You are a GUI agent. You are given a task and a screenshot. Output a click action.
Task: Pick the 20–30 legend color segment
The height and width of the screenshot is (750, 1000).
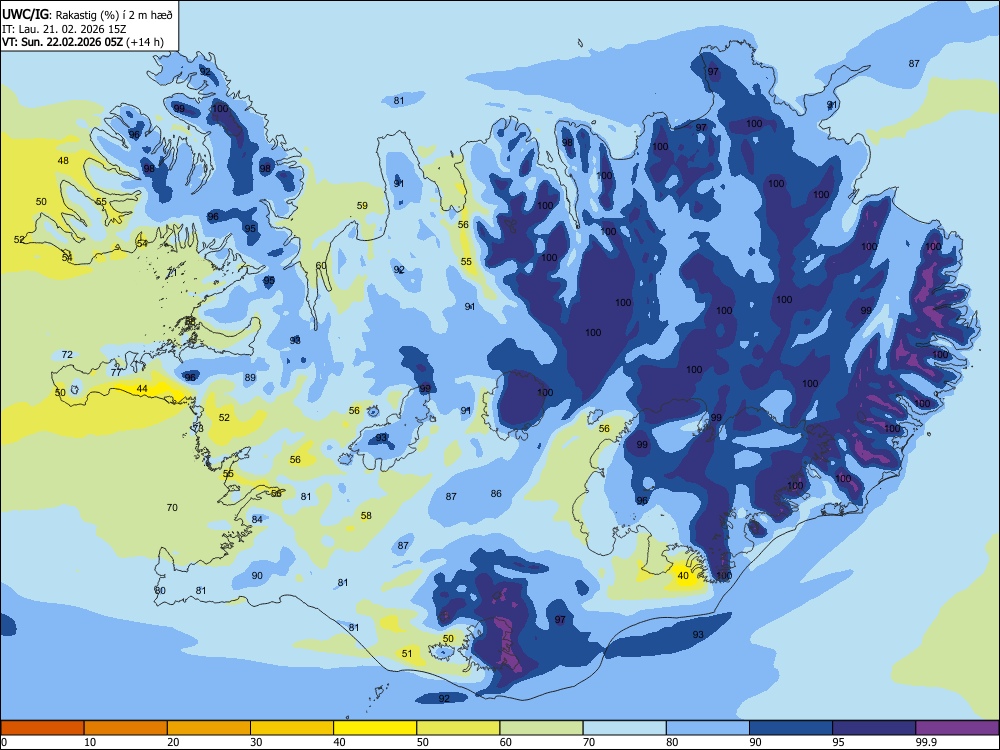(x=209, y=728)
